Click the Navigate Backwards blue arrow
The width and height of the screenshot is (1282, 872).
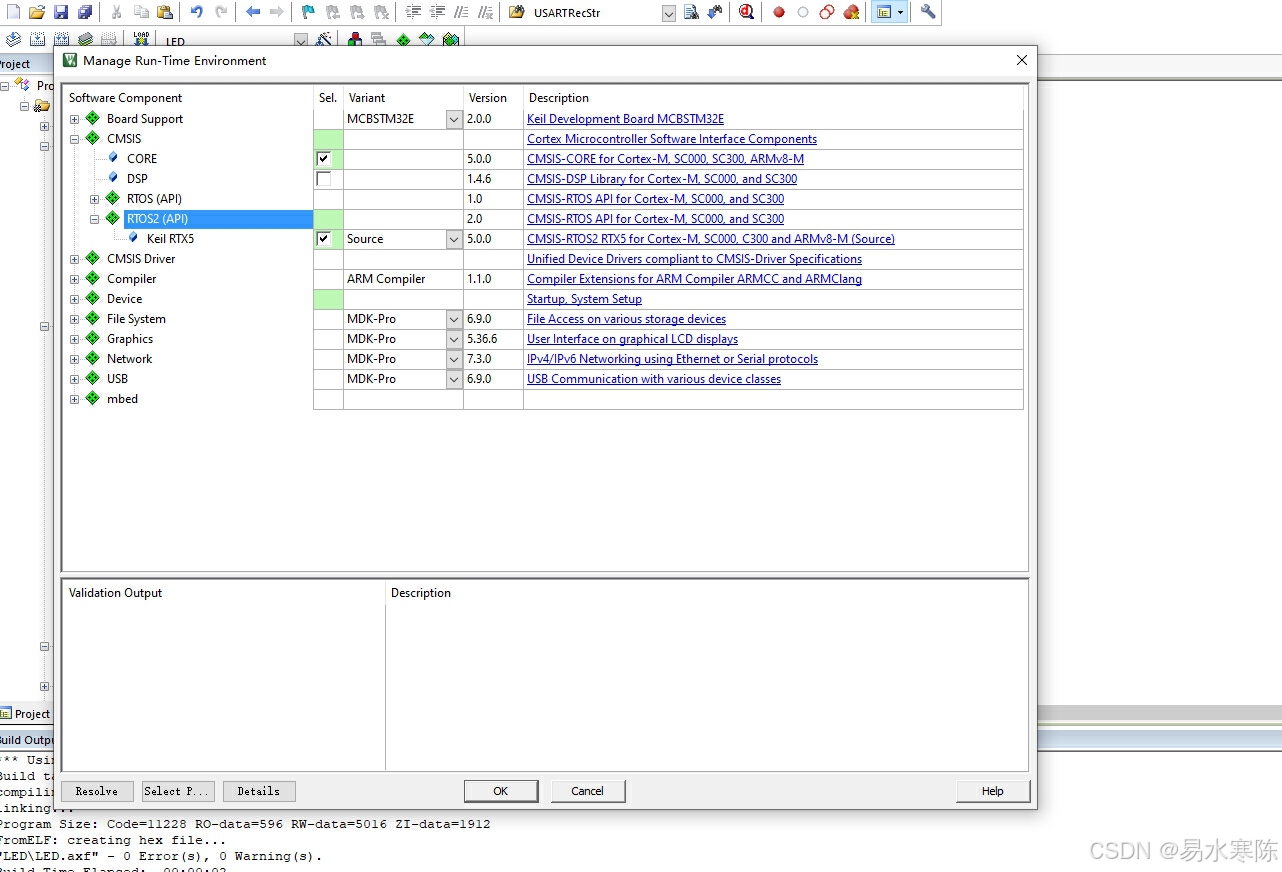click(x=253, y=12)
